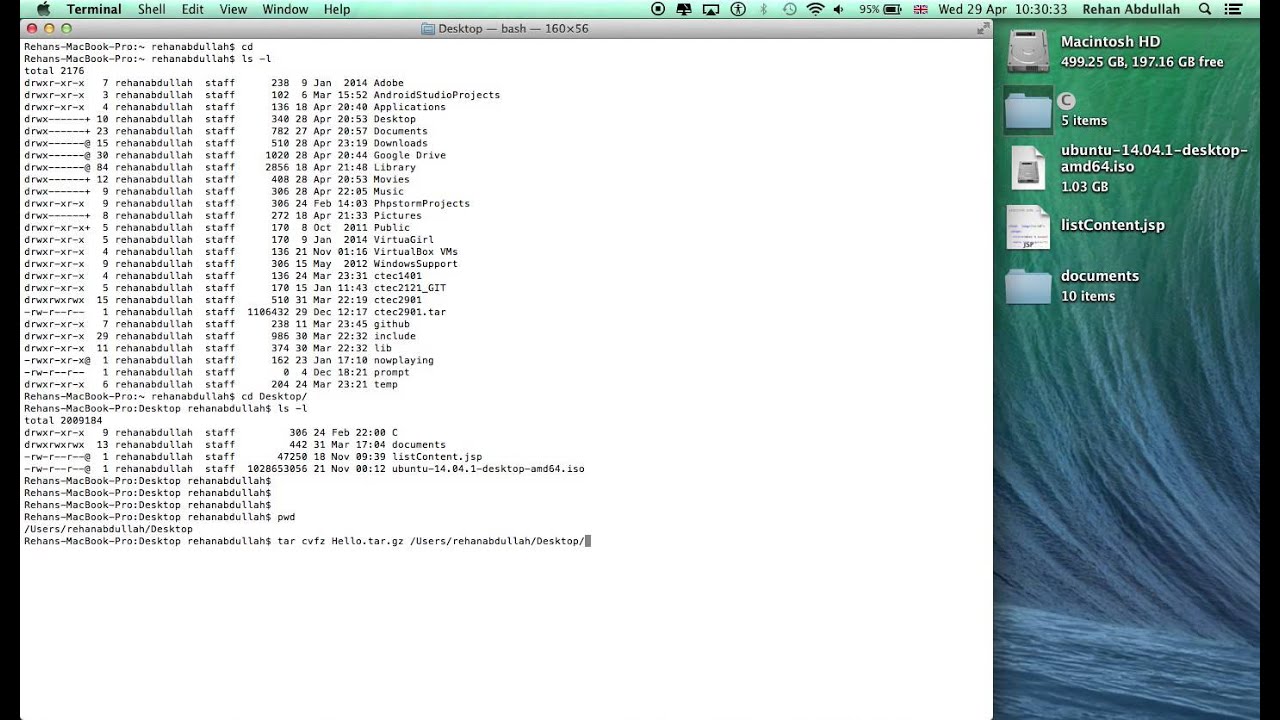Open the Edit menu
The height and width of the screenshot is (720, 1280).
pyautogui.click(x=193, y=9)
